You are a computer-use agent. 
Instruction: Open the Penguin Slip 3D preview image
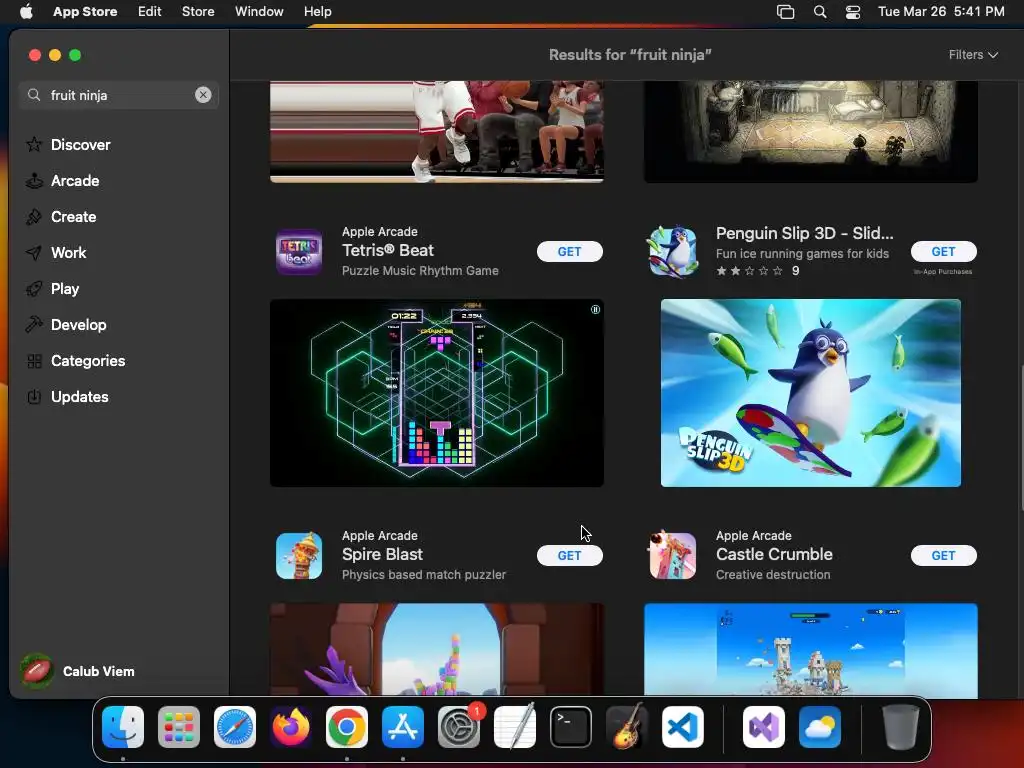pos(810,393)
